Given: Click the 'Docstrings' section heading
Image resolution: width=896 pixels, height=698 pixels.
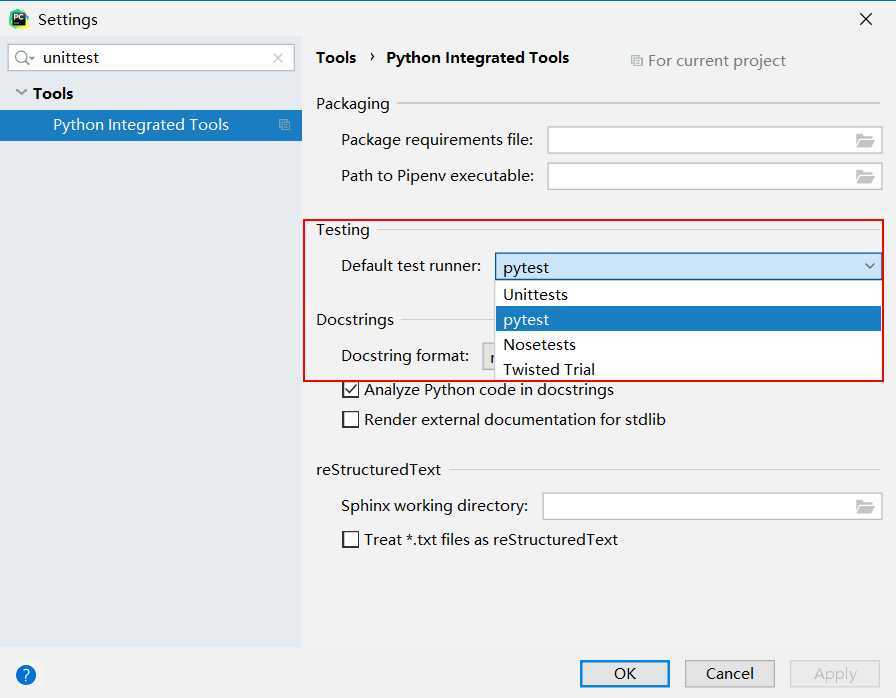Looking at the screenshot, I should 355,320.
